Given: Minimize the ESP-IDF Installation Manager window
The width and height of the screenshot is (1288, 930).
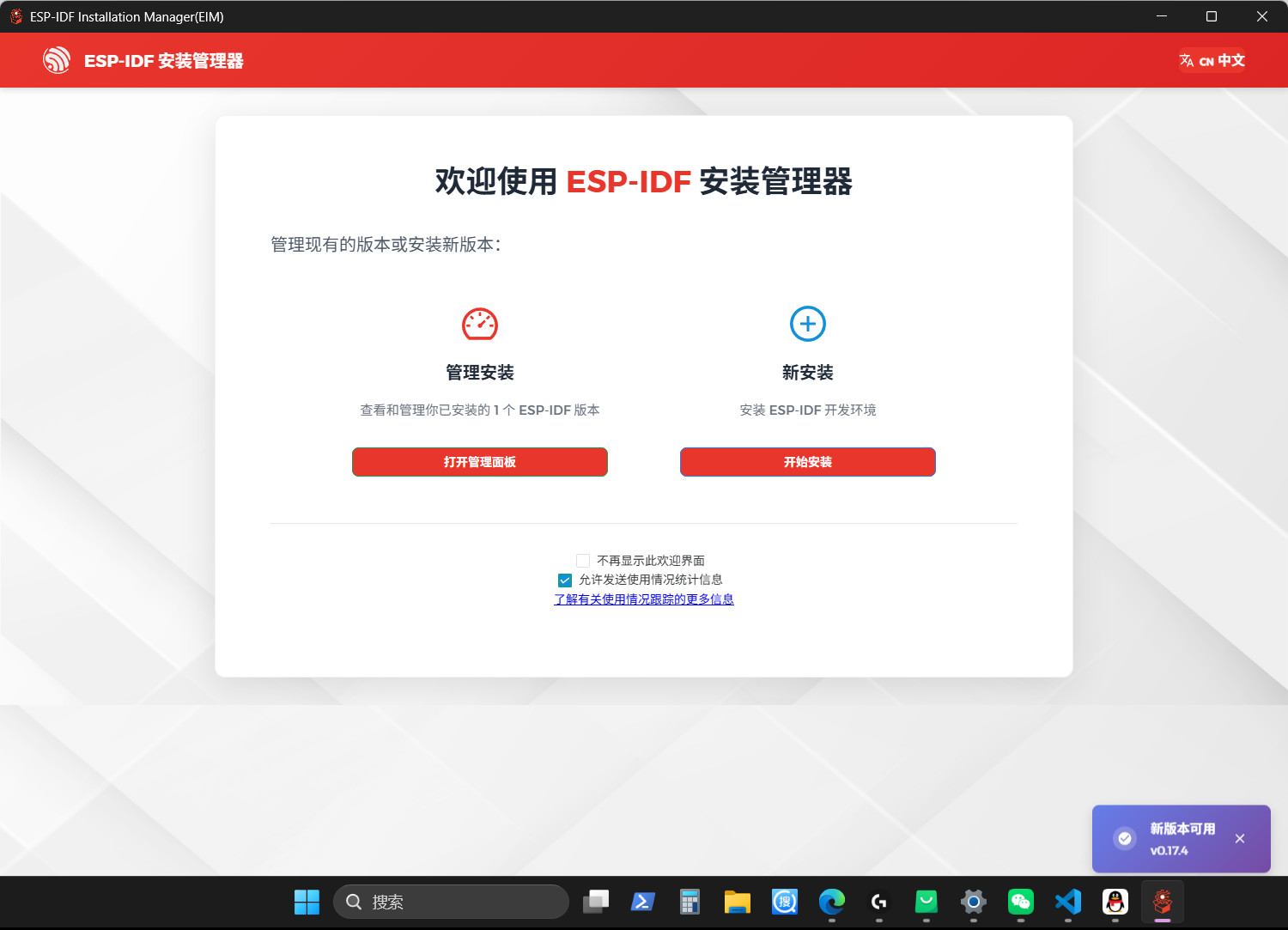Looking at the screenshot, I should point(1162,16).
